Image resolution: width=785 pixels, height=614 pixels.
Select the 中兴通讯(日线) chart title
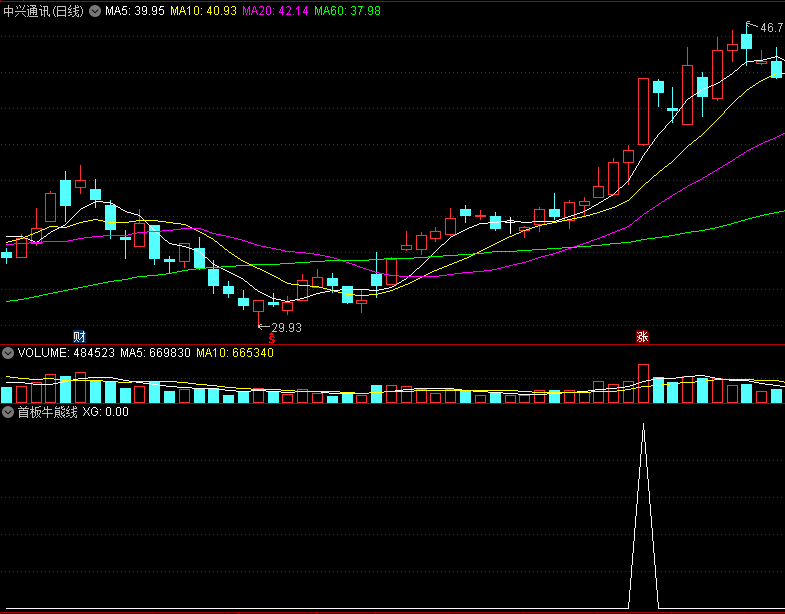coord(44,11)
